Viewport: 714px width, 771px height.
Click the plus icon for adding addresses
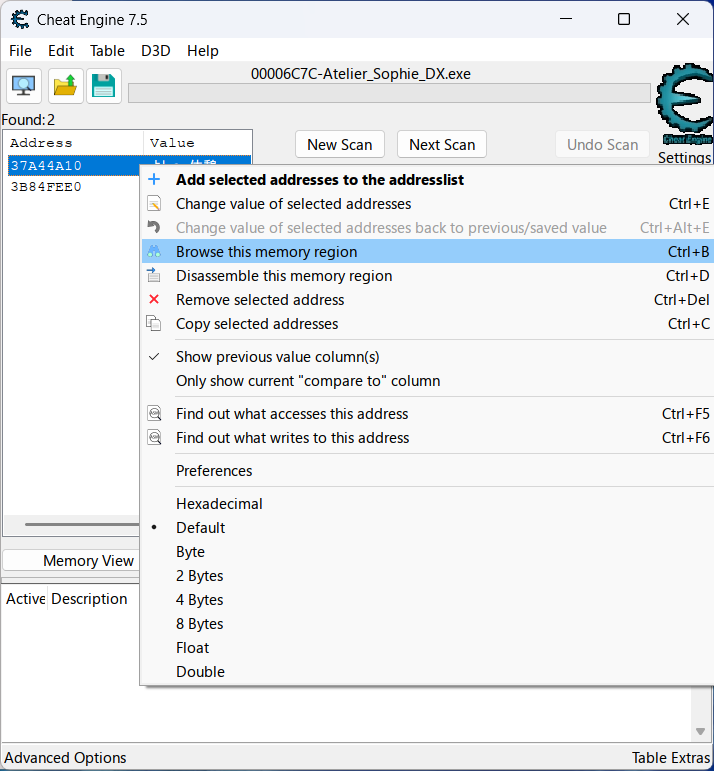coord(154,180)
